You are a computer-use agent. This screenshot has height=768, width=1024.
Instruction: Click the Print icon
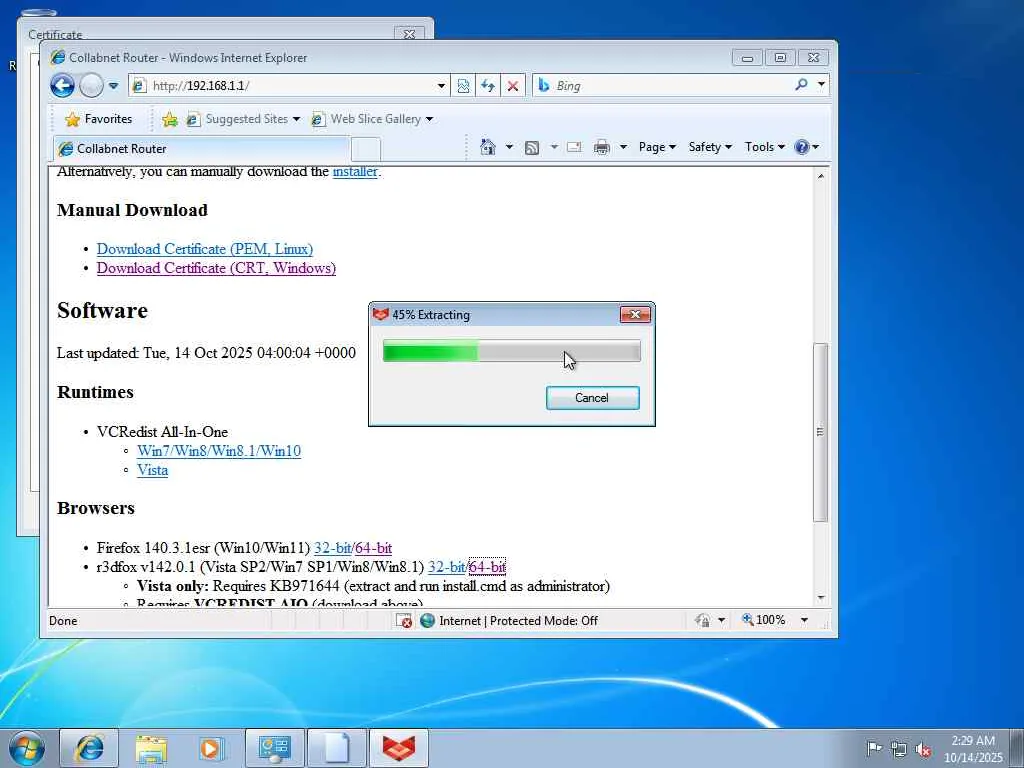[x=601, y=147]
